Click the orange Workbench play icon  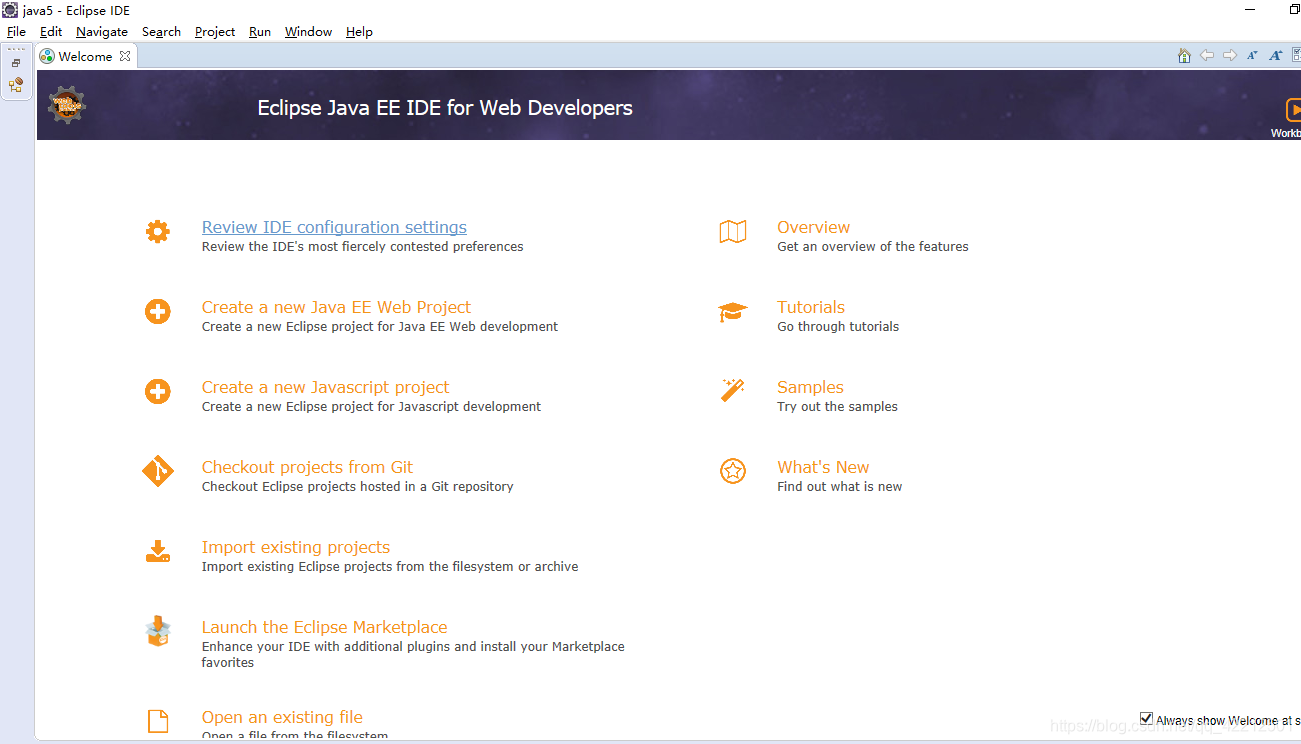(1293, 110)
